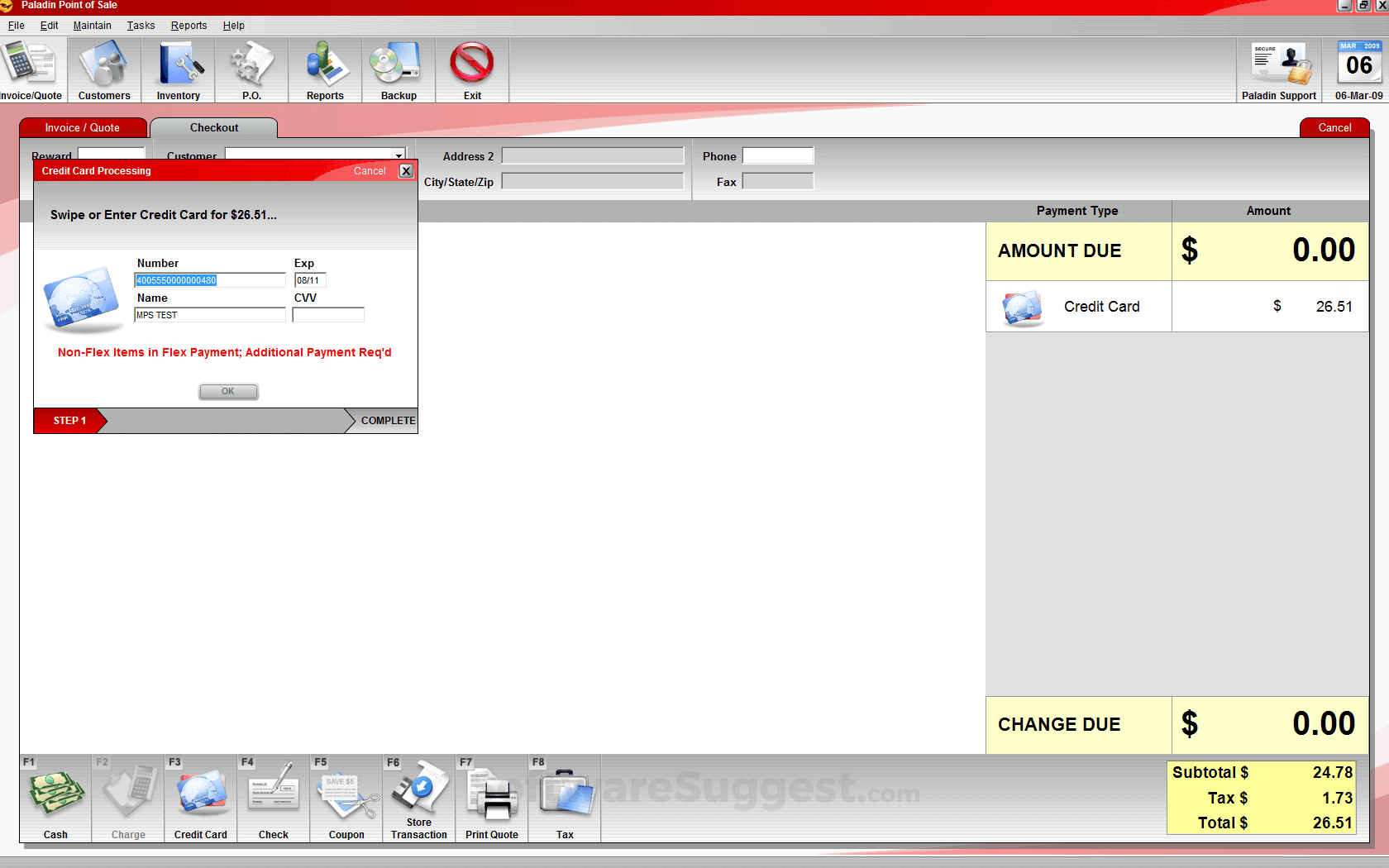This screenshot has height=868, width=1389.
Task: Expand the Customer dropdown
Action: point(398,155)
